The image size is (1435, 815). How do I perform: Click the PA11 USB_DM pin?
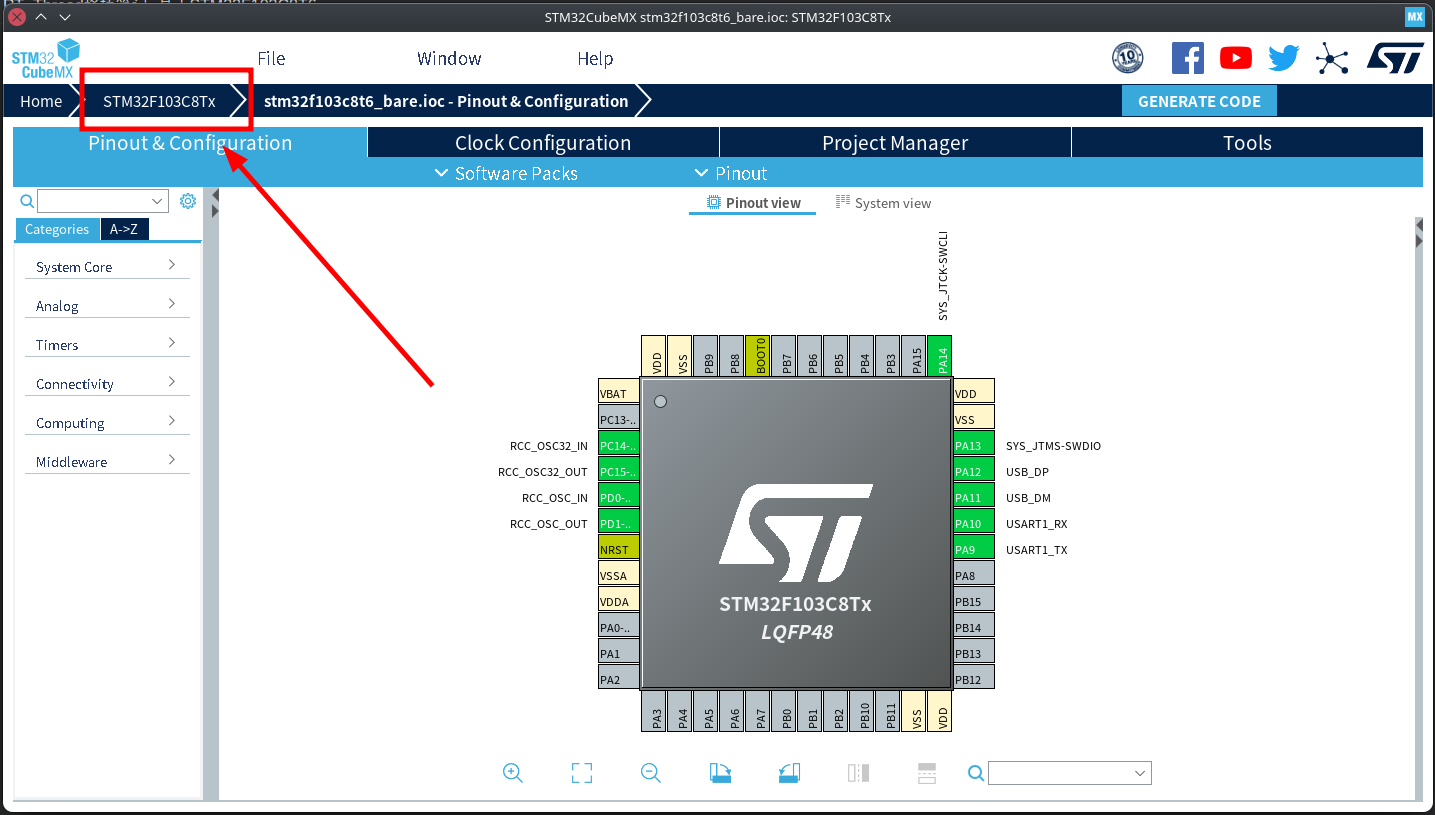pyautogui.click(x=975, y=497)
